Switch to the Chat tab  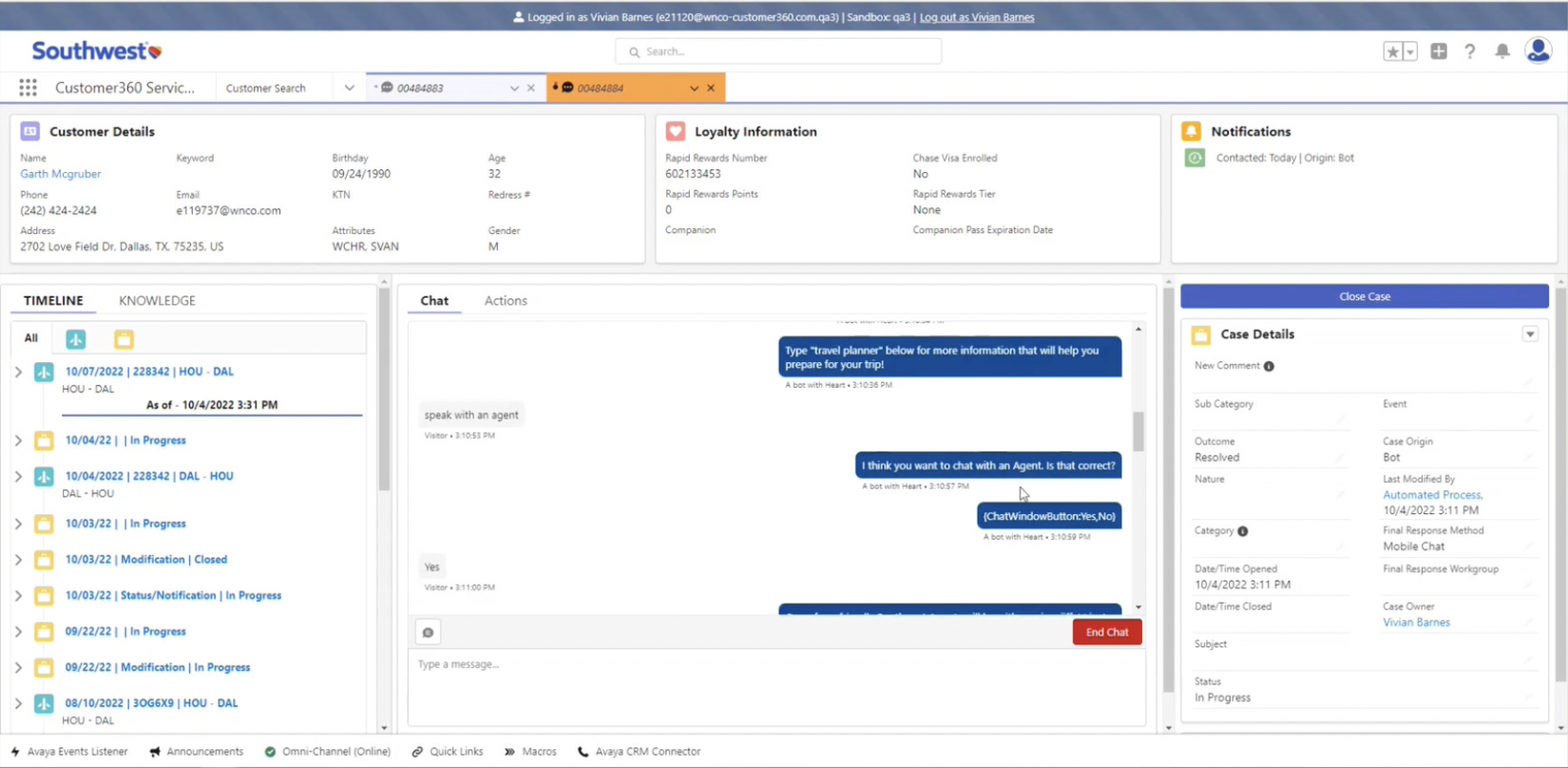[x=434, y=300]
